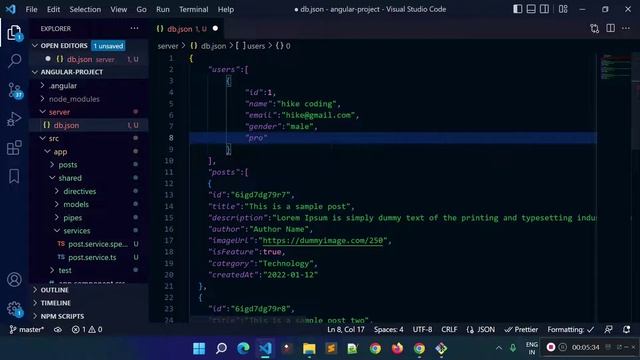The height and width of the screenshot is (360, 640).
Task: Open Firefox from taskbar
Action: coord(397,348)
